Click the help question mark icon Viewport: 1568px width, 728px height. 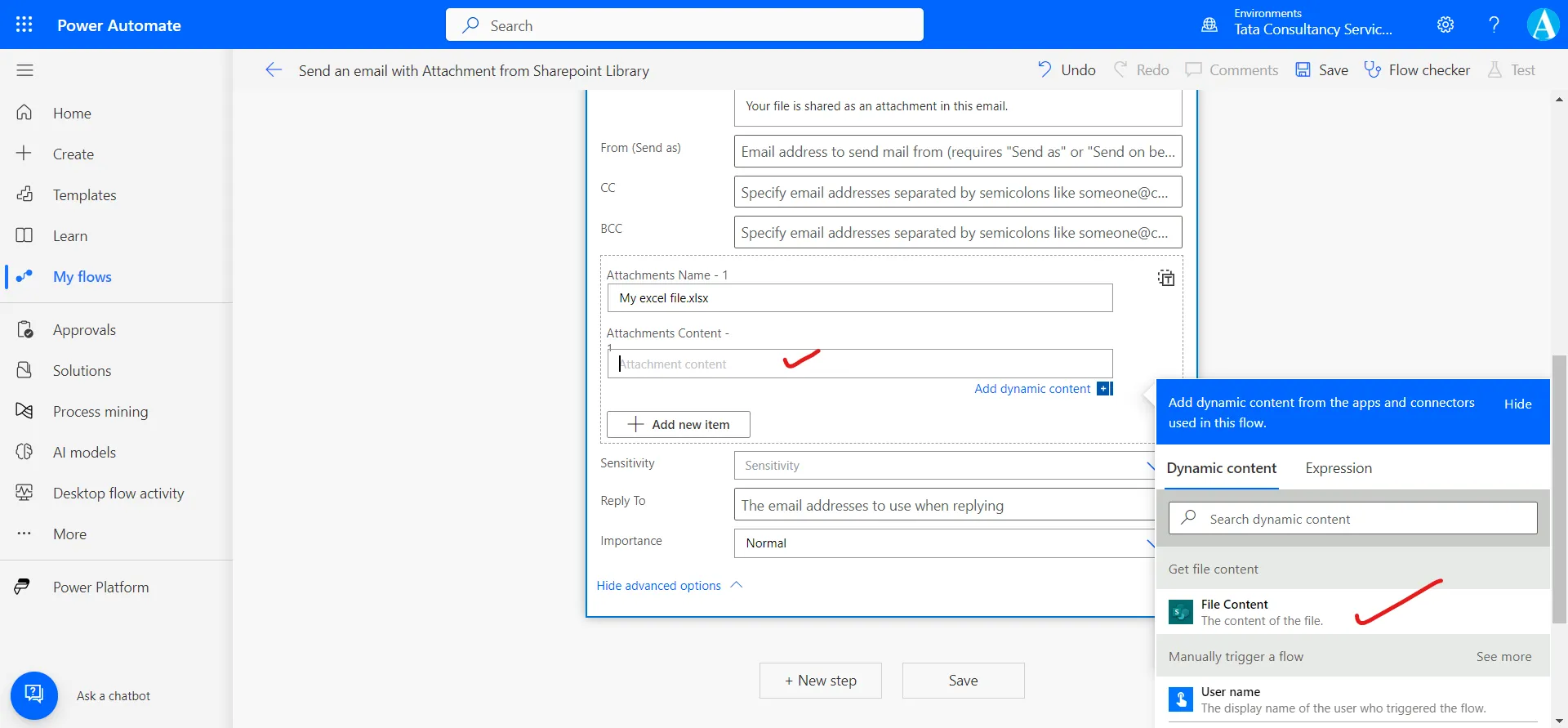click(1494, 25)
